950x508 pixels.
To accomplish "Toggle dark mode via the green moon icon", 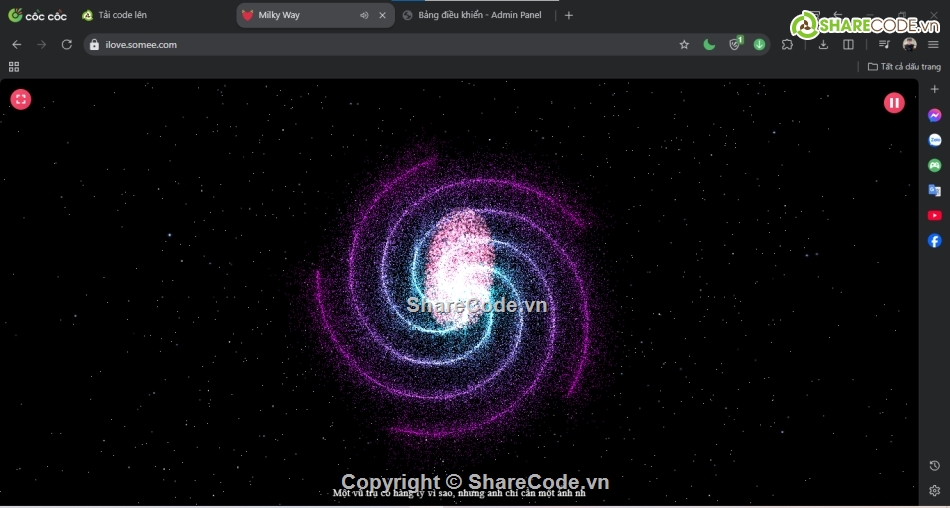I will coord(709,44).
